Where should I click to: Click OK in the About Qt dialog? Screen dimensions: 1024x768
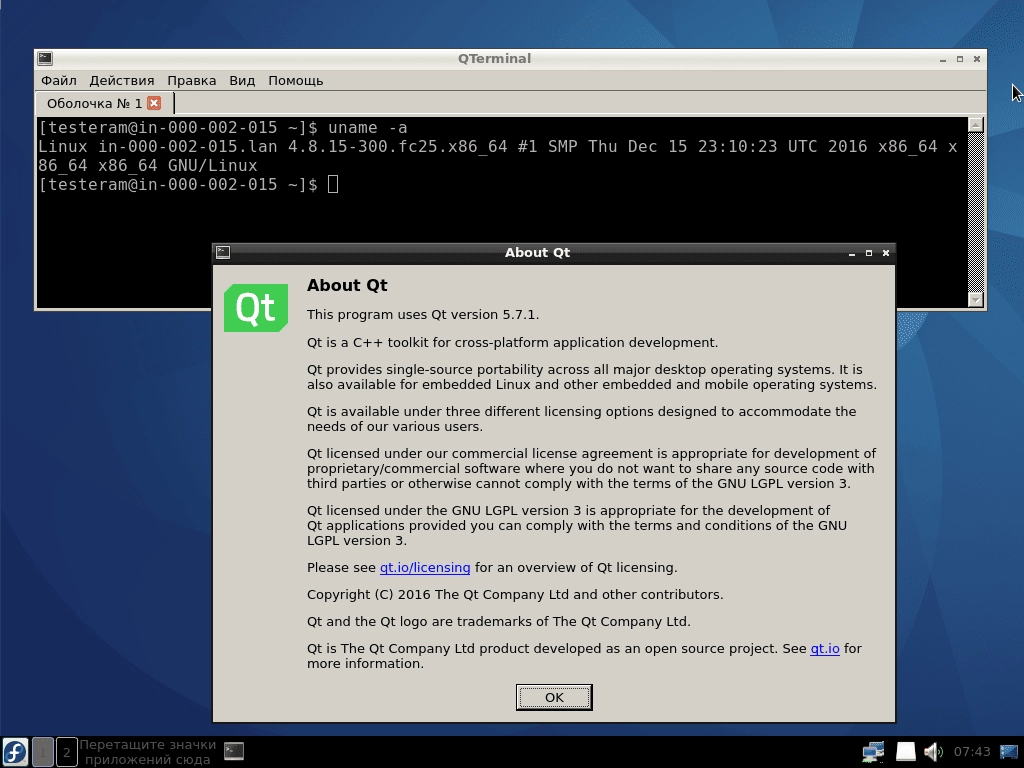coord(554,697)
